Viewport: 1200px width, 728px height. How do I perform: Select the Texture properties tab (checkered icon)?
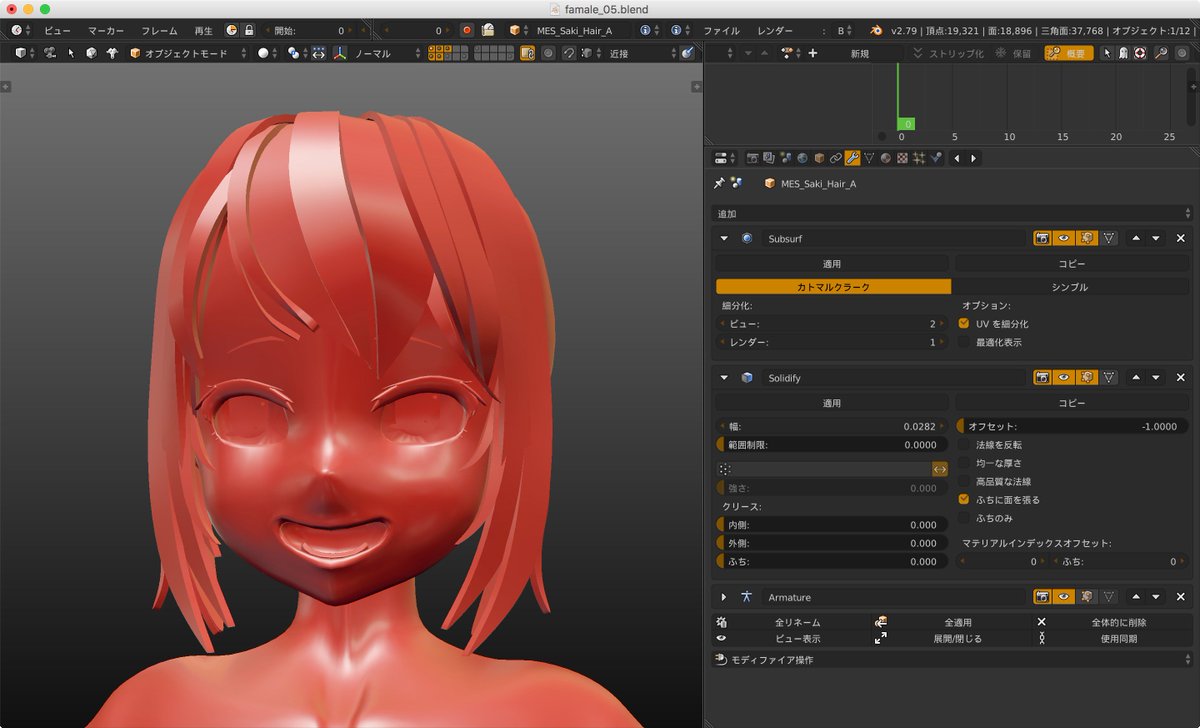pyautogui.click(x=901, y=157)
